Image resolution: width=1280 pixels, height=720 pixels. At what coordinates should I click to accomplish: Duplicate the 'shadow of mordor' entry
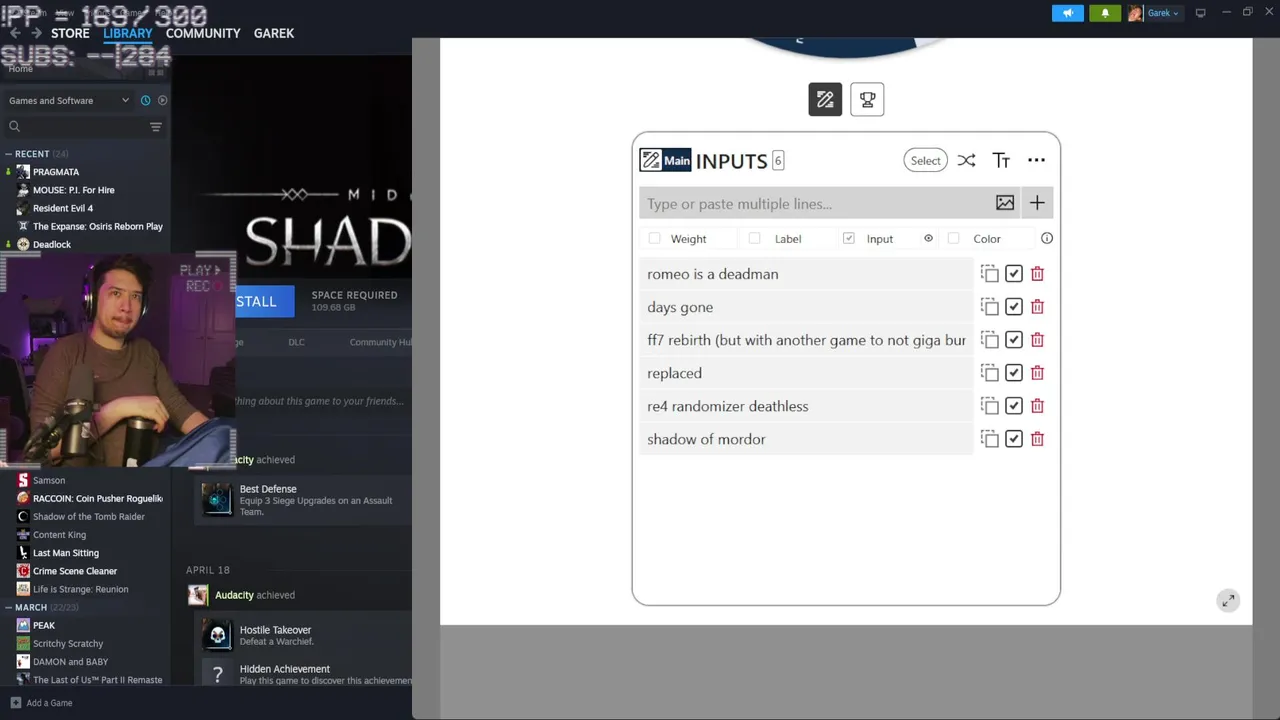point(989,438)
